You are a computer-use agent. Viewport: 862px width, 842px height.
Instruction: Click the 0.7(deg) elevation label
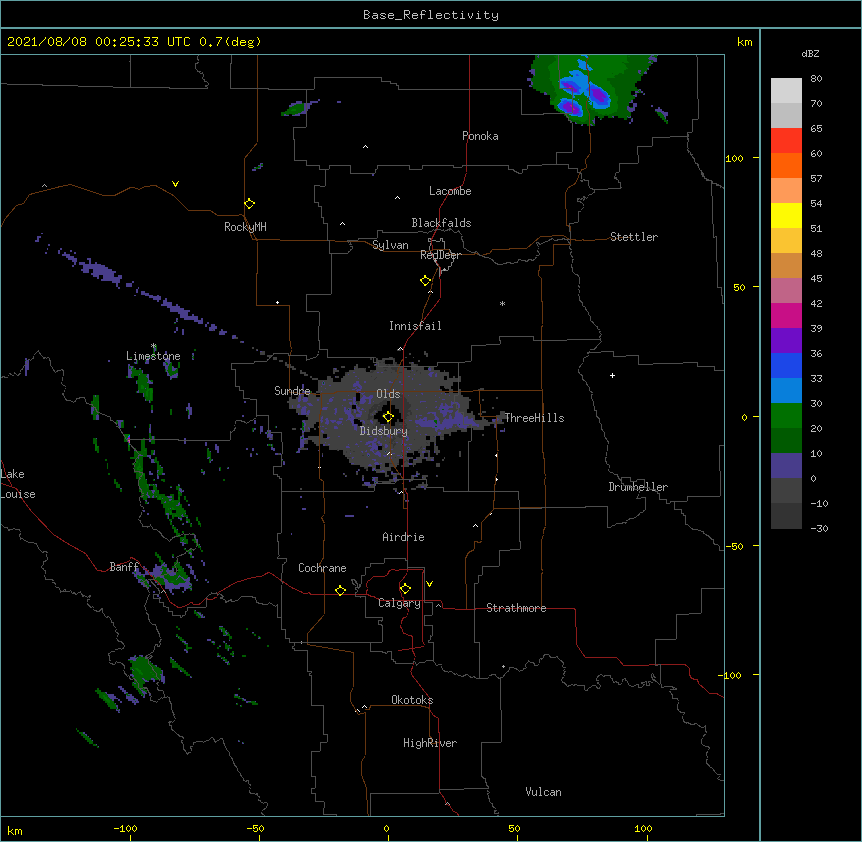(230, 42)
